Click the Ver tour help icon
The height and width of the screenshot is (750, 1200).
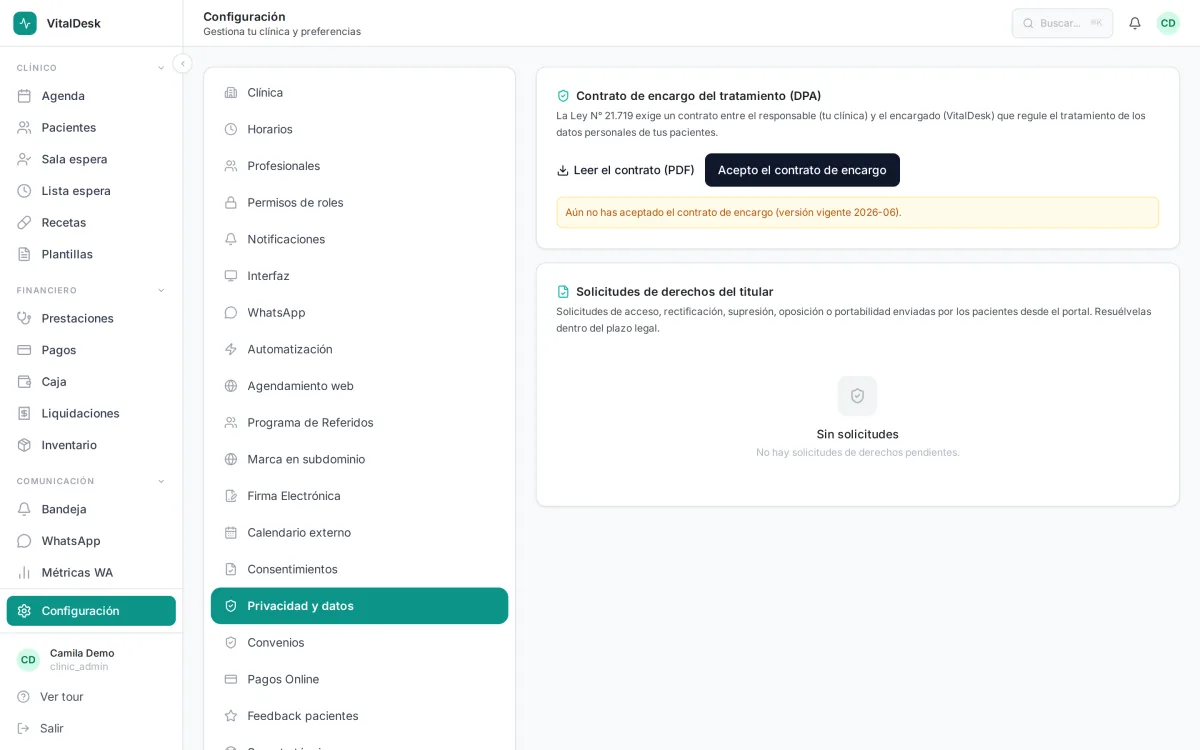click(x=23, y=697)
